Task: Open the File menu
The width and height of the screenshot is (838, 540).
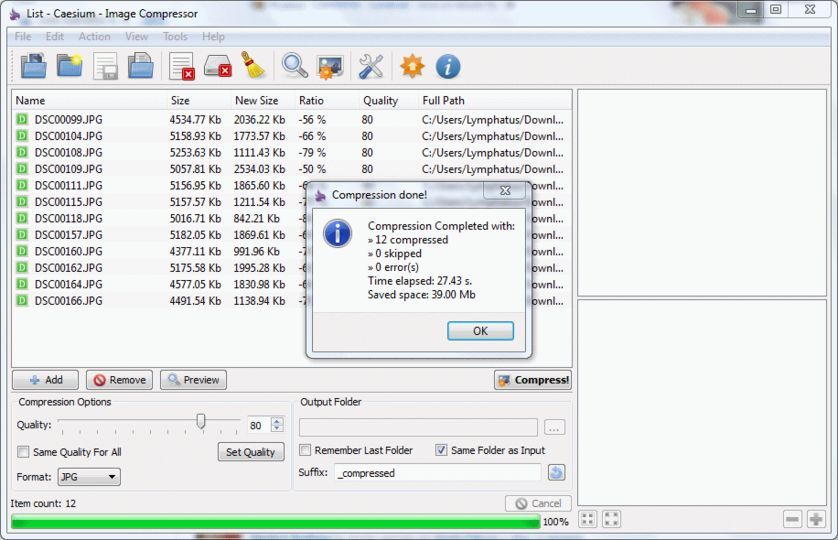Action: [x=22, y=36]
